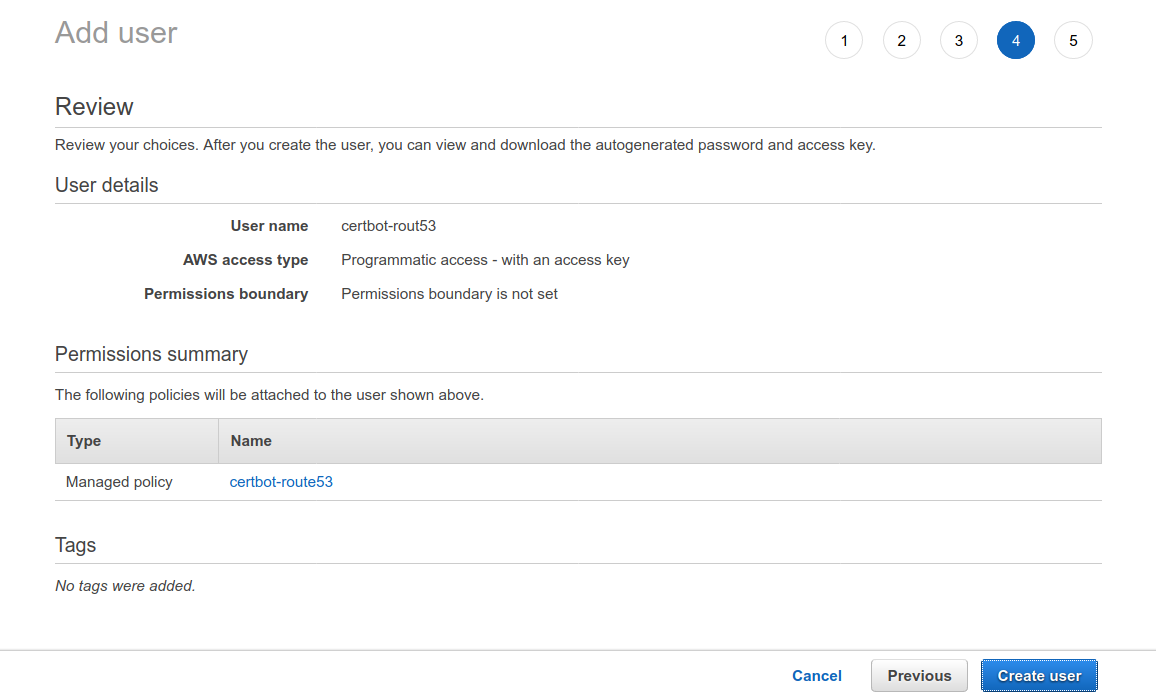Click the Tags section heading
Screen dimensions: 1156x700
coord(75,545)
